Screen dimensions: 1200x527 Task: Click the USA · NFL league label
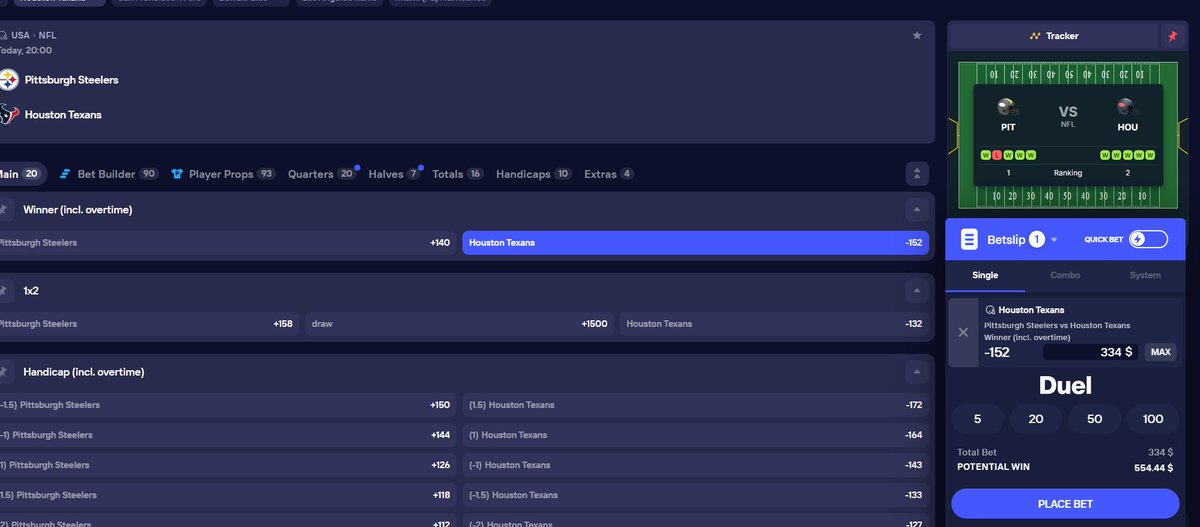(x=34, y=35)
